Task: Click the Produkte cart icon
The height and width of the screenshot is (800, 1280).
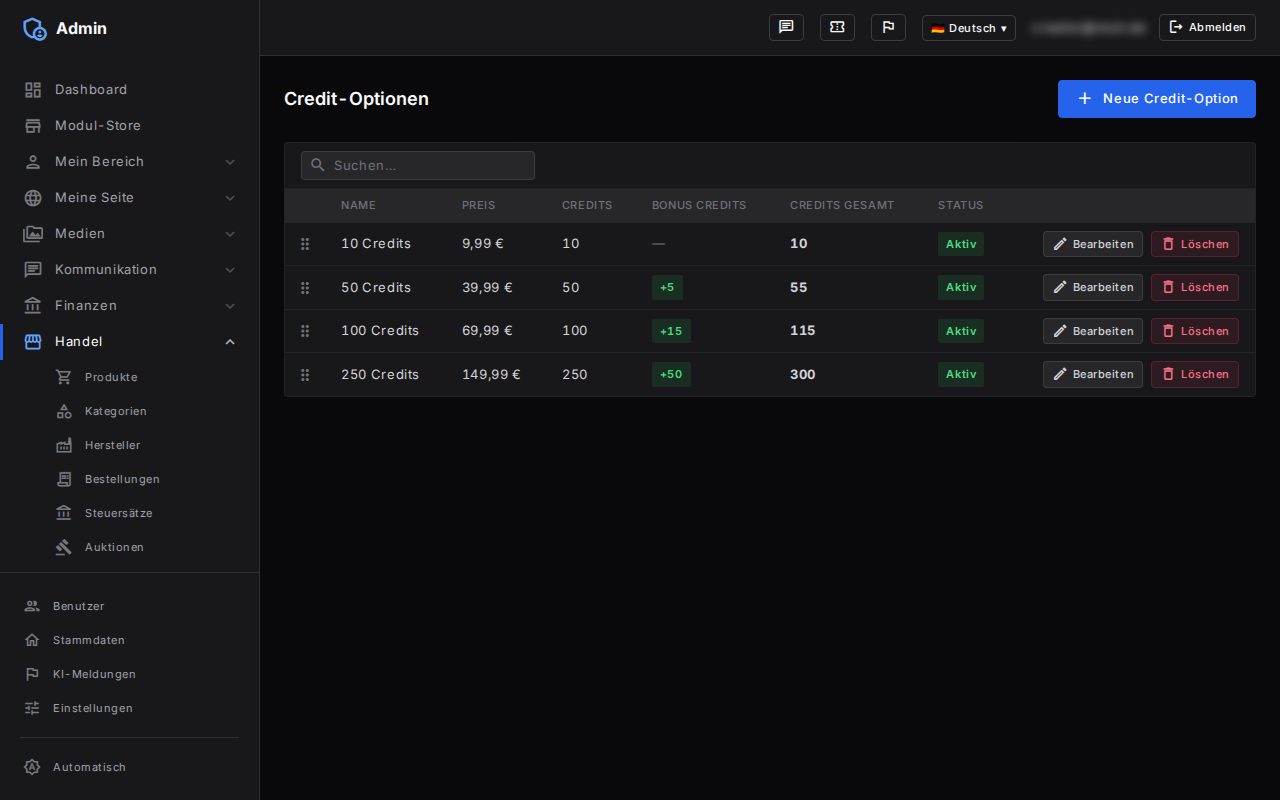Action: (64, 377)
